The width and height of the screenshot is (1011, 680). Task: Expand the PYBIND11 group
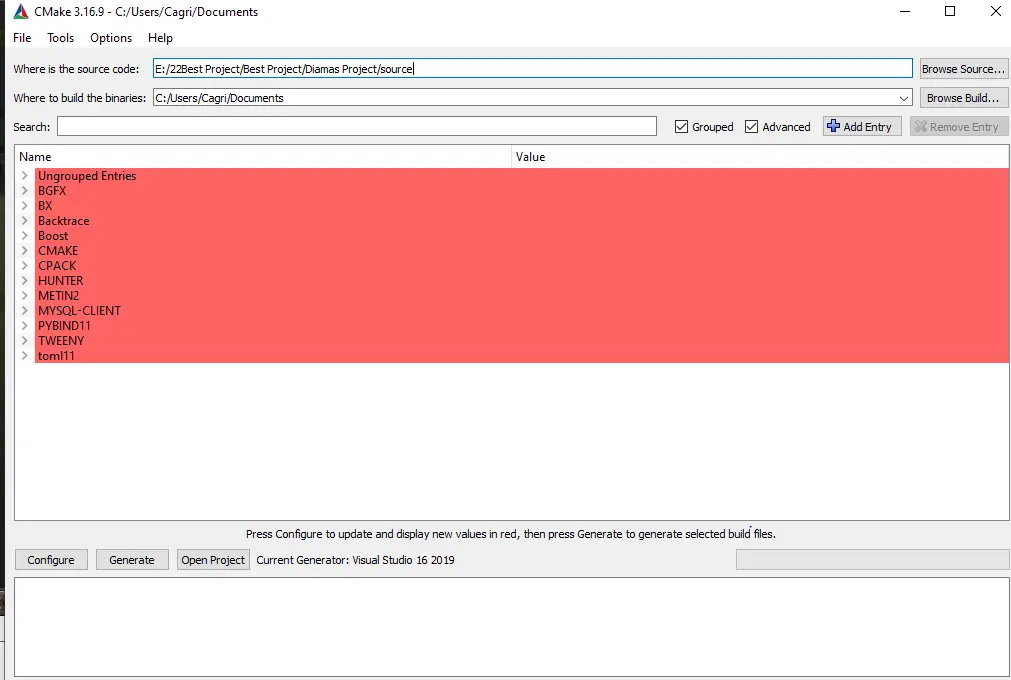tap(25, 325)
